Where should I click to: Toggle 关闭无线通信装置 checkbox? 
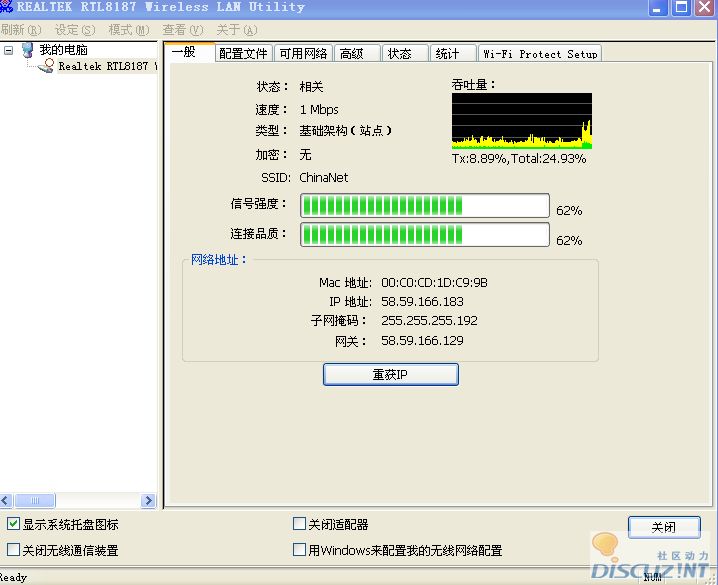coord(13,549)
